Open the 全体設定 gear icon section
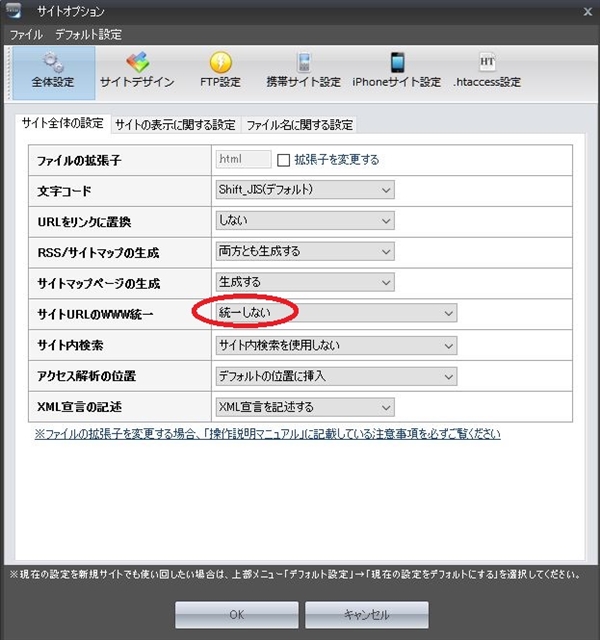The height and width of the screenshot is (640, 600). (53, 71)
